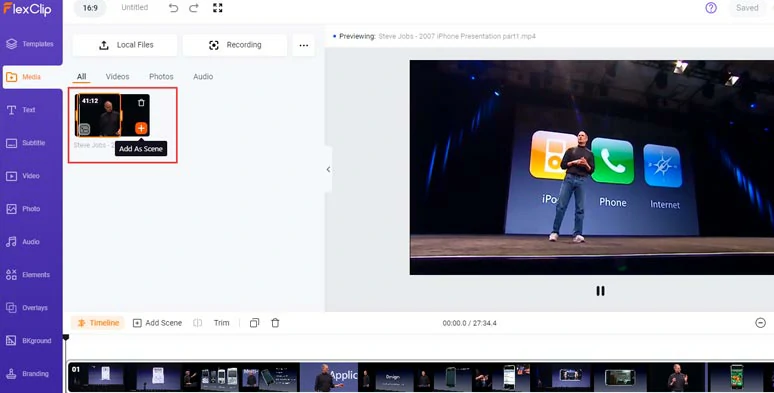The width and height of the screenshot is (774, 393).
Task: Click the video preview canvas
Action: coord(591,167)
